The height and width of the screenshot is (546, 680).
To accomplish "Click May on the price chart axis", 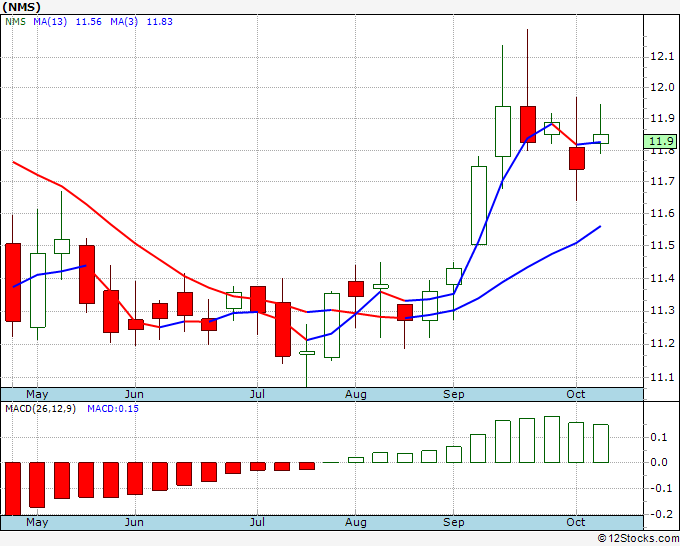I will click(37, 394).
